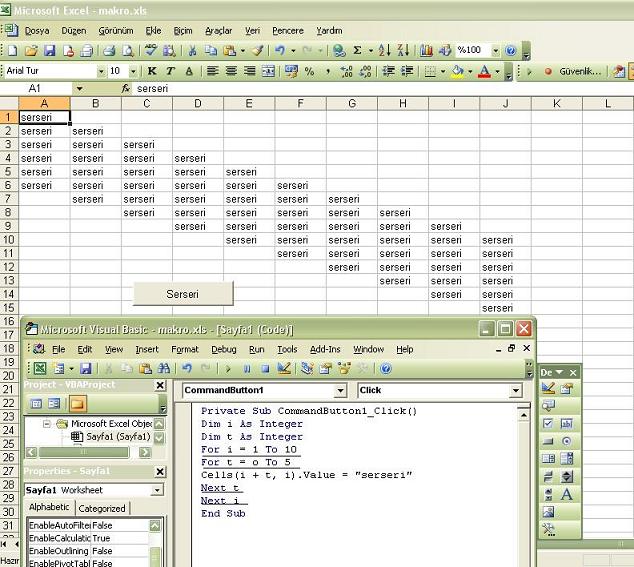Select the Option Button control in the toolbox
This screenshot has height=567, width=634.
click(x=566, y=441)
